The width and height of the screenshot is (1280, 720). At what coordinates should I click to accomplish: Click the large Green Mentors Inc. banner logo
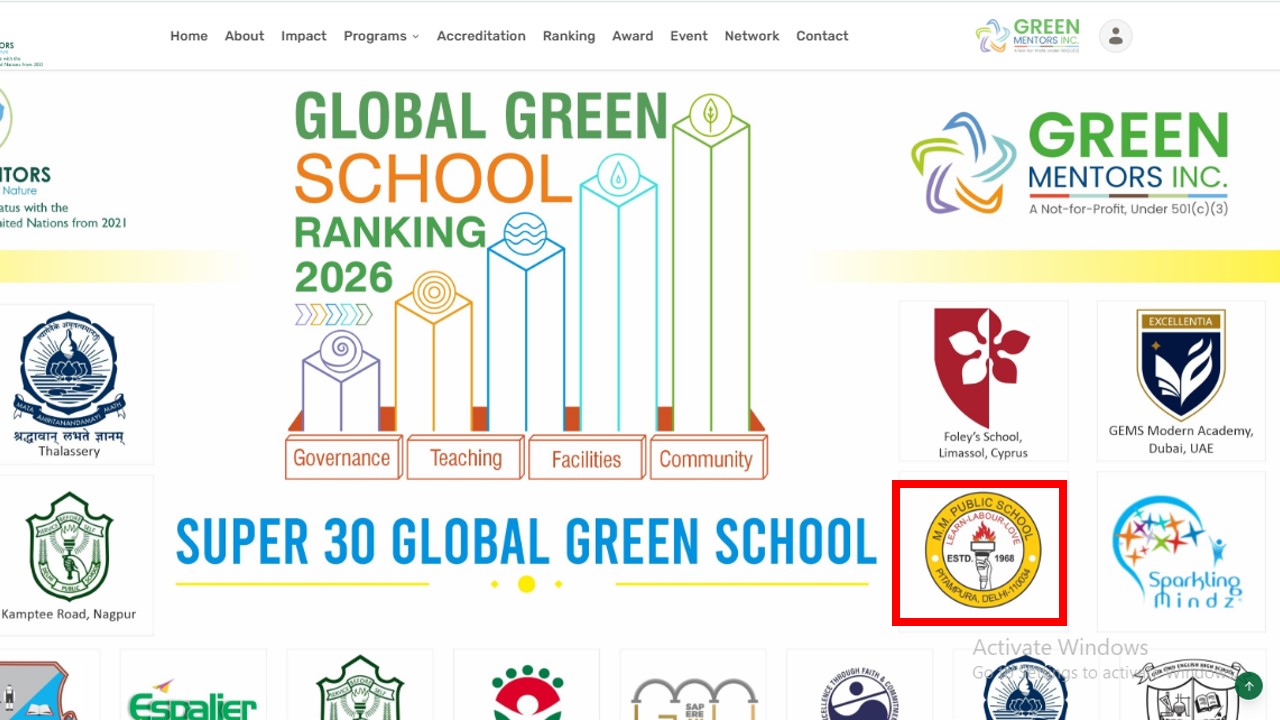pos(1069,163)
